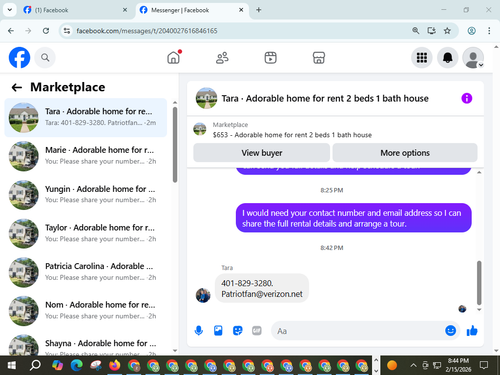Open Chrome three-dot menu
The width and height of the screenshot is (500, 375).
pos(489,31)
